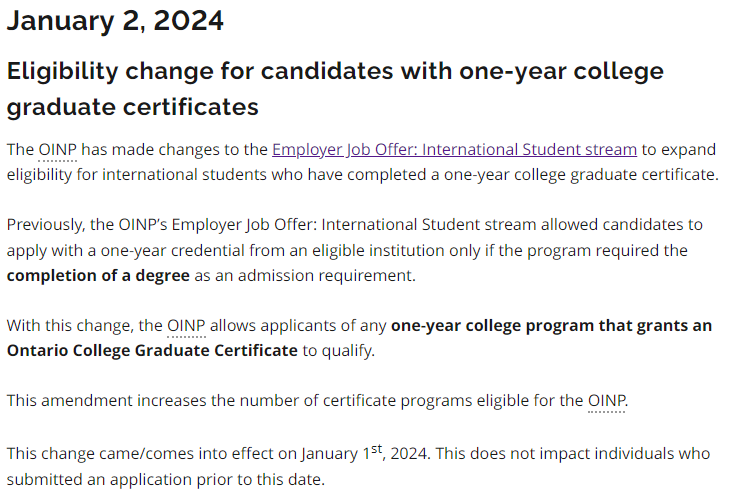Image resolution: width=734 pixels, height=496 pixels.
Task: Click the "graduate certificates" heading line
Action: point(132,107)
